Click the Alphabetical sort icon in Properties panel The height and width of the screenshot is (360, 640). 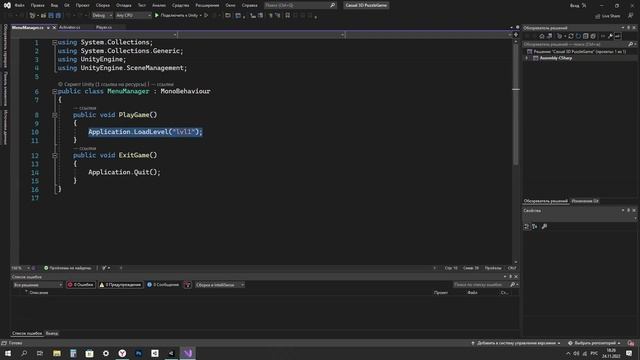pos(535,227)
